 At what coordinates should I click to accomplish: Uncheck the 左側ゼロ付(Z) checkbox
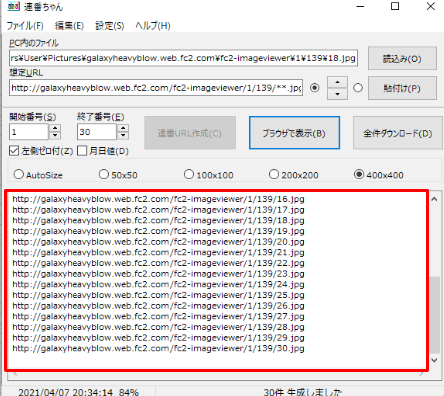point(14,151)
